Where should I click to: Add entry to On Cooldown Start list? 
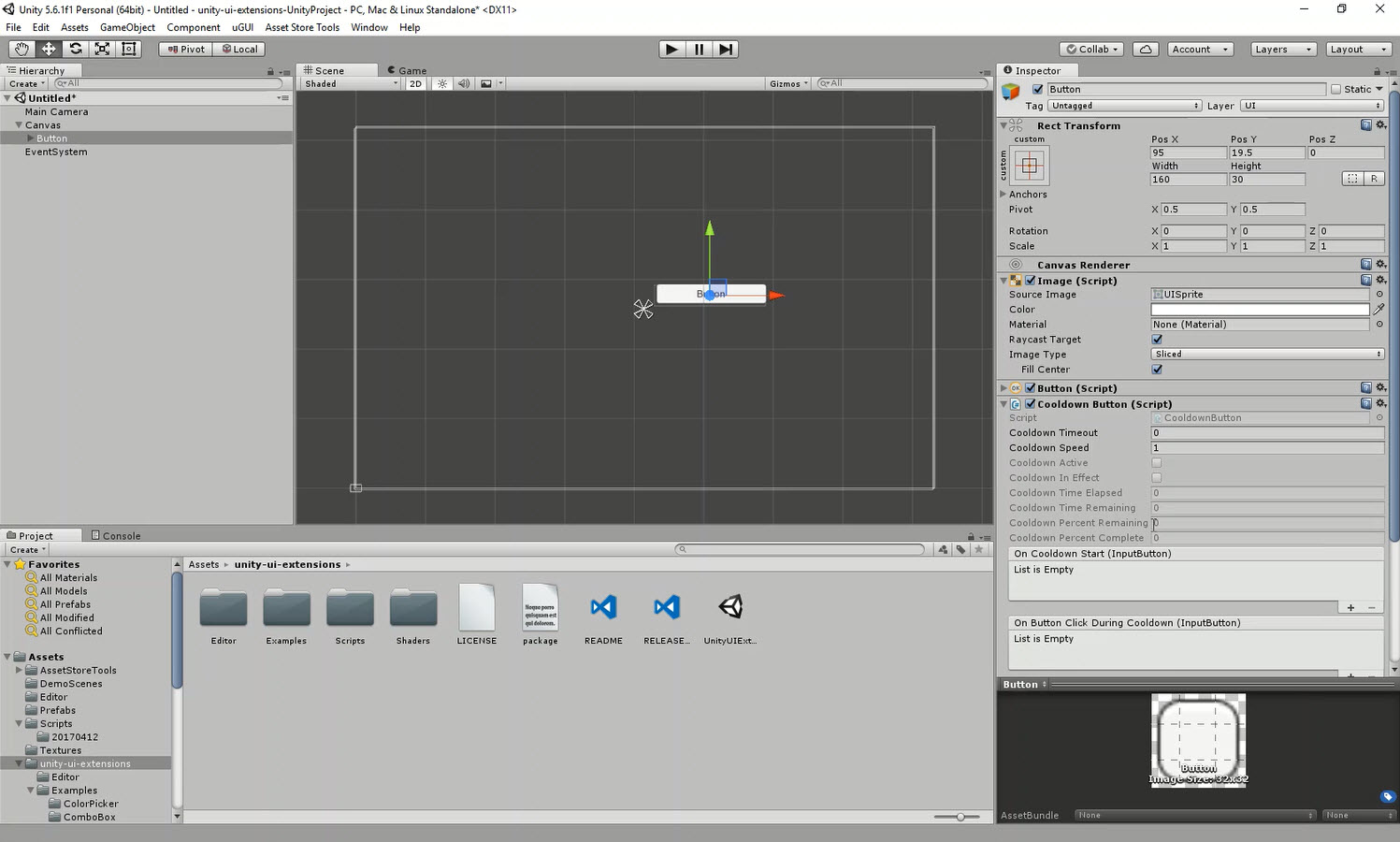coord(1350,607)
